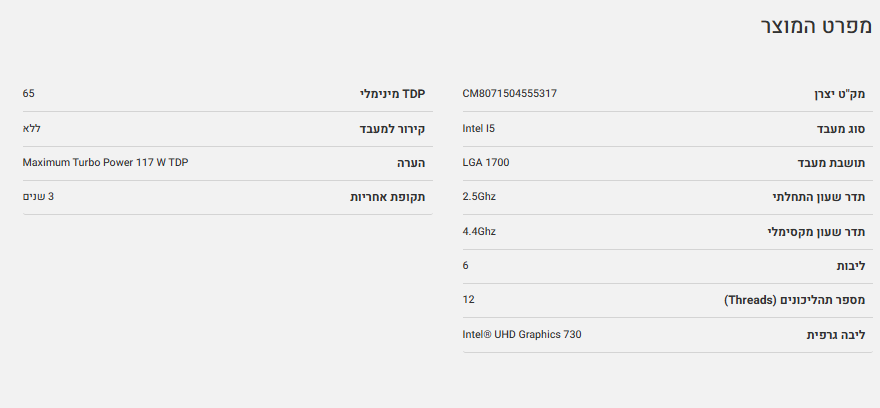The height and width of the screenshot is (408, 880).
Task: Click the 'ליבות' cores label
Action: point(850,266)
